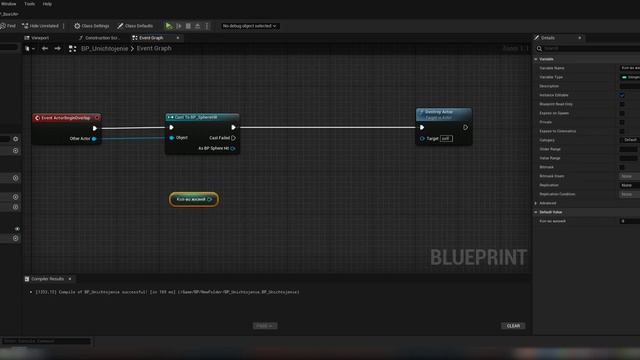The image size is (640, 360).
Task: Close the Compiler Results tab
Action: (x=70, y=279)
